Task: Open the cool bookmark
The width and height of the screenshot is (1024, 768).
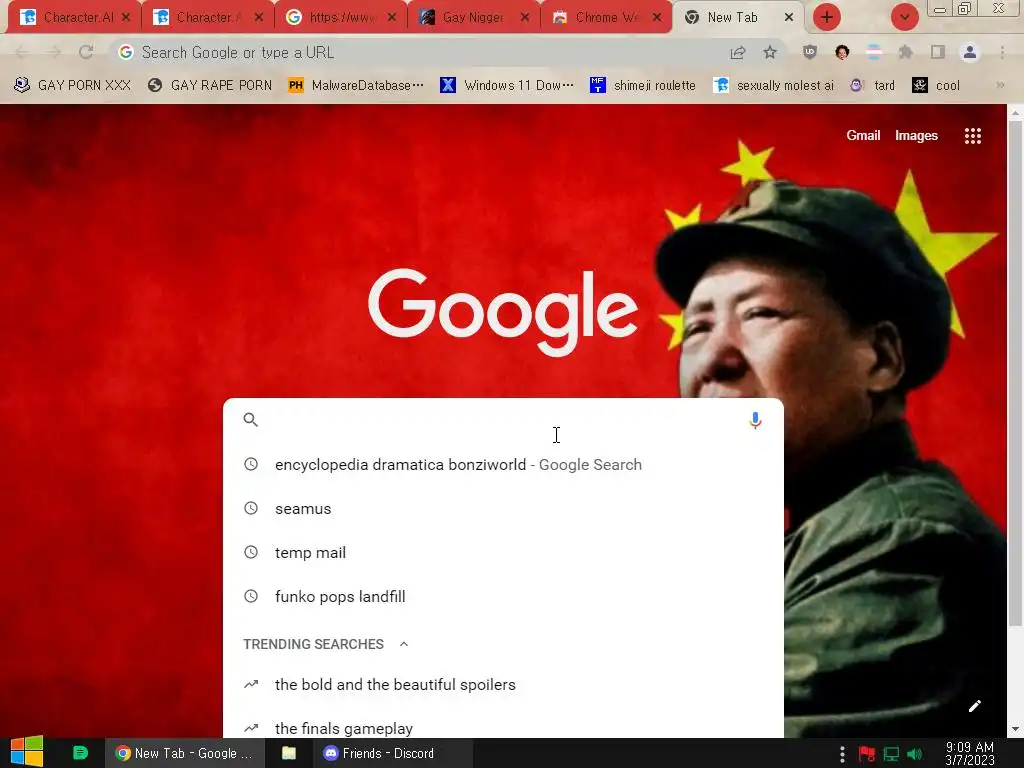Action: (936, 86)
